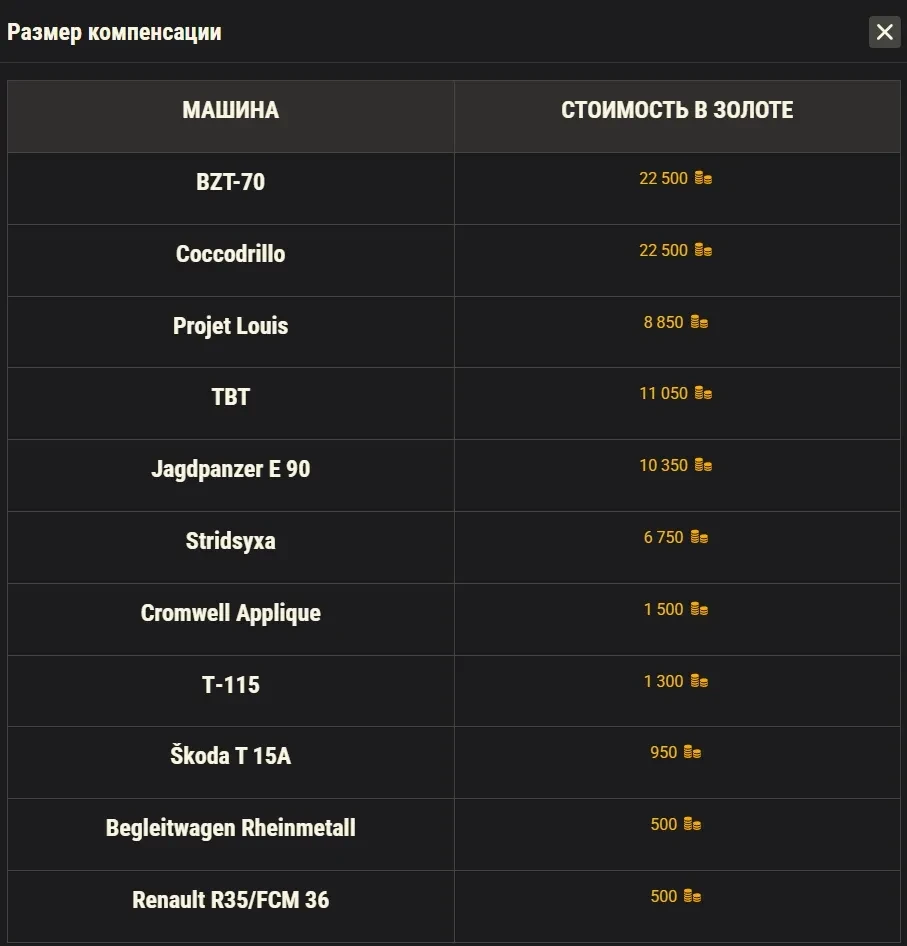Click the МАШИНА column header
This screenshot has height=946, width=907.
(230, 111)
